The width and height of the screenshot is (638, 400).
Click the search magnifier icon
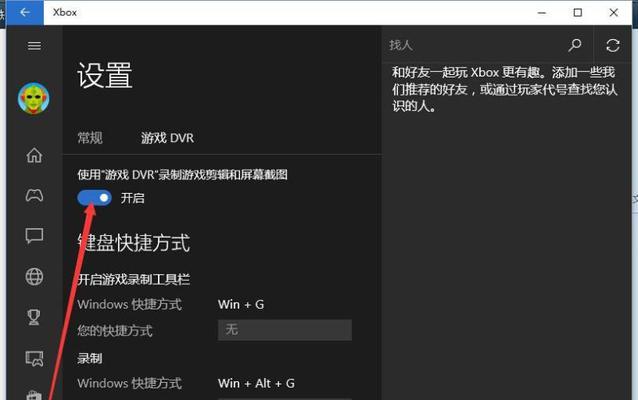[575, 45]
